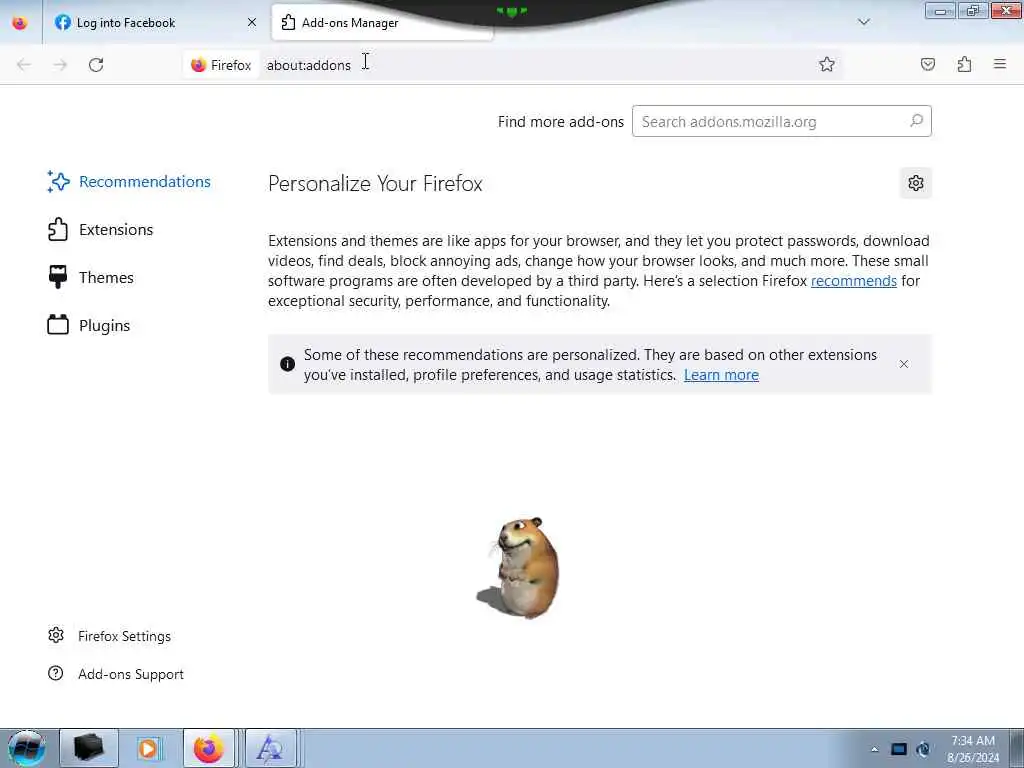This screenshot has width=1024, height=768.
Task: Click the Search addons.mozilla.org field
Action: click(782, 121)
